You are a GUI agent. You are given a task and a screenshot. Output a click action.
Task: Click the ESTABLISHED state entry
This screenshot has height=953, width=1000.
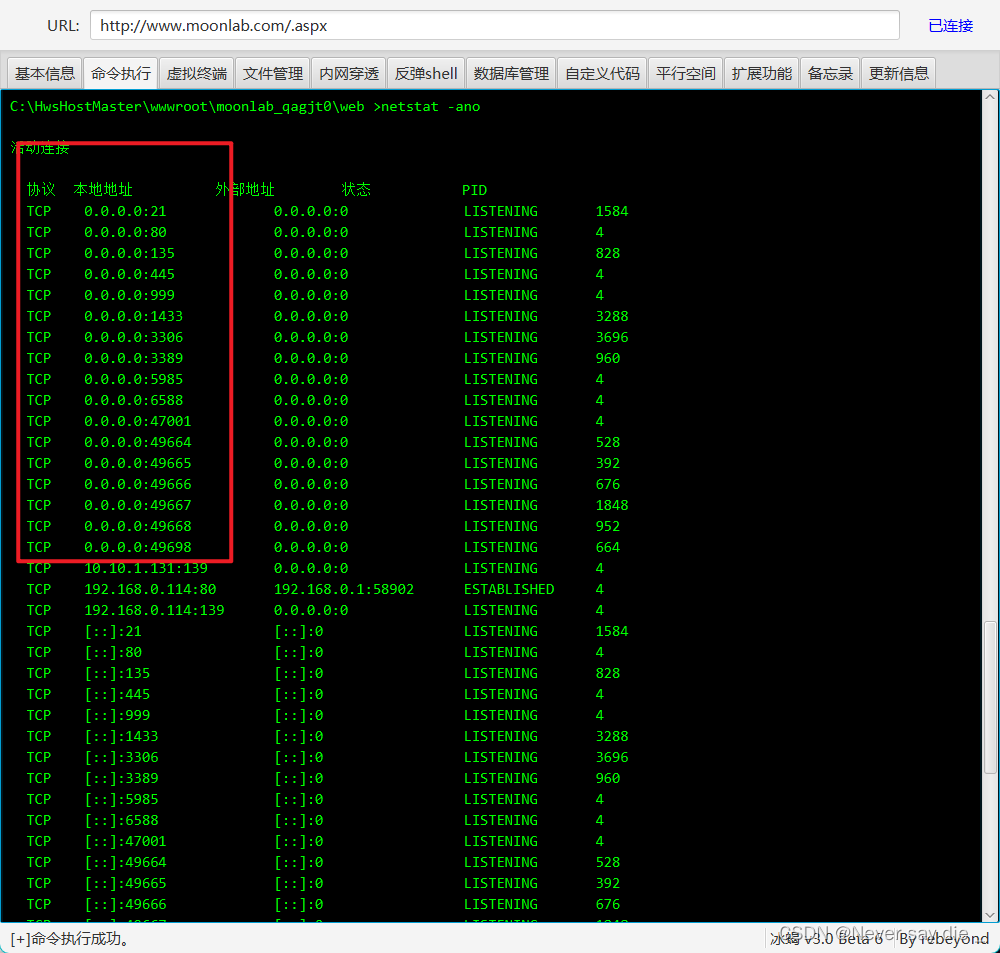click(x=509, y=589)
